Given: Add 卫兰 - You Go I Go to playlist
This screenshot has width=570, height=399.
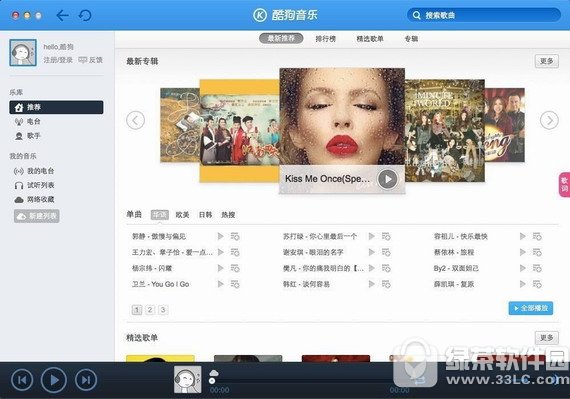Looking at the screenshot, I should pos(235,284).
